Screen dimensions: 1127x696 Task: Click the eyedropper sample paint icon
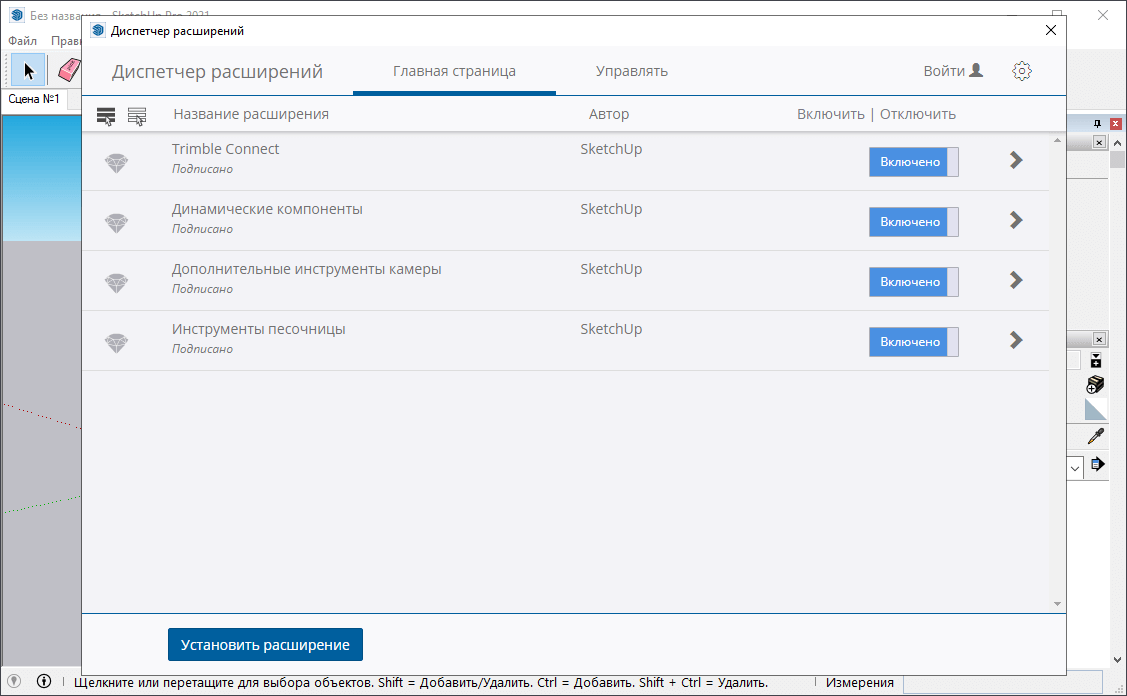click(1096, 437)
